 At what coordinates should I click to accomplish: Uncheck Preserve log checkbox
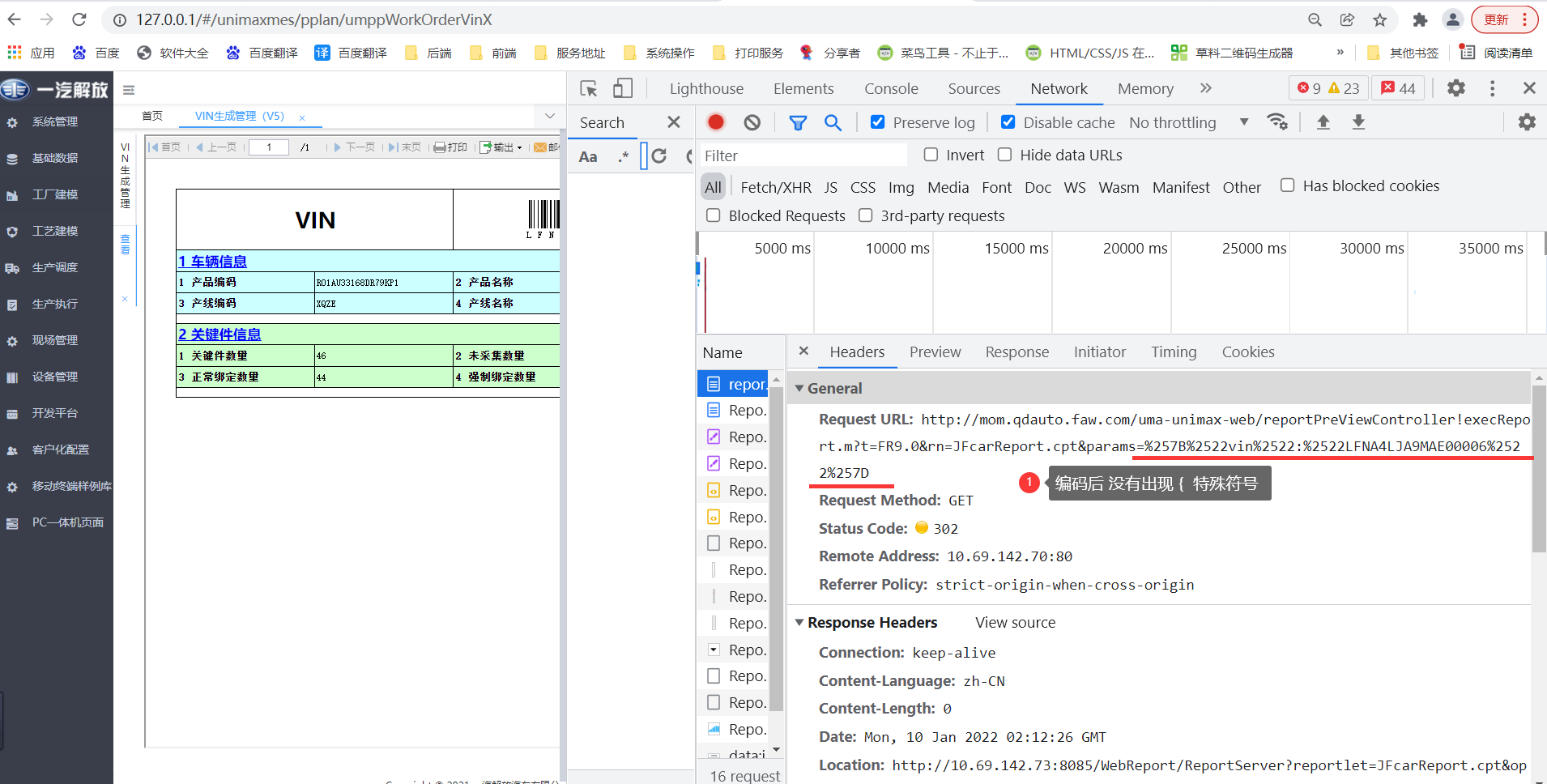pos(877,121)
